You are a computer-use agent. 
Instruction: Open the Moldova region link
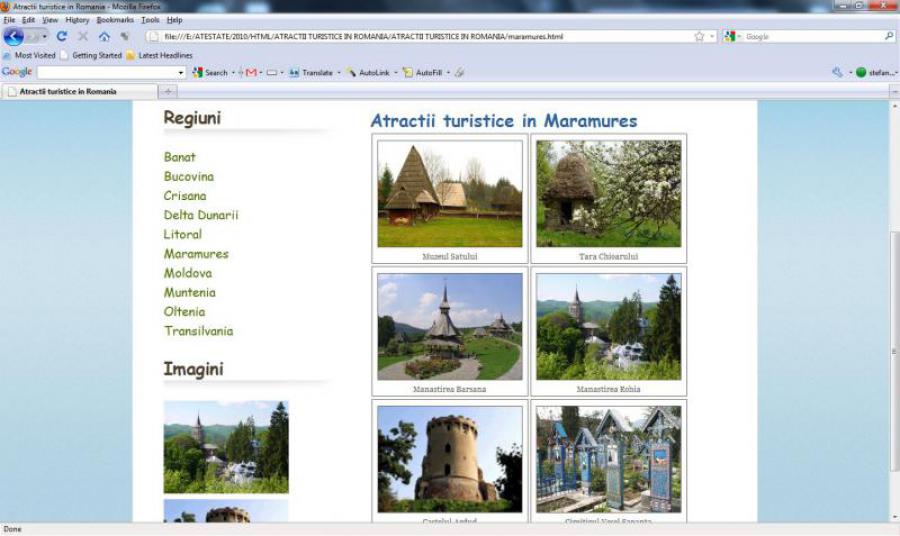click(188, 273)
